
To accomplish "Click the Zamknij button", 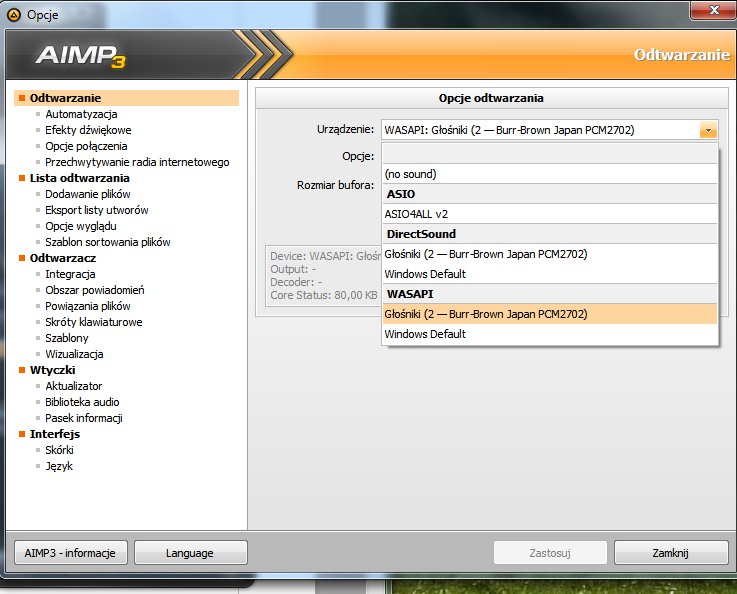I will click(x=671, y=553).
